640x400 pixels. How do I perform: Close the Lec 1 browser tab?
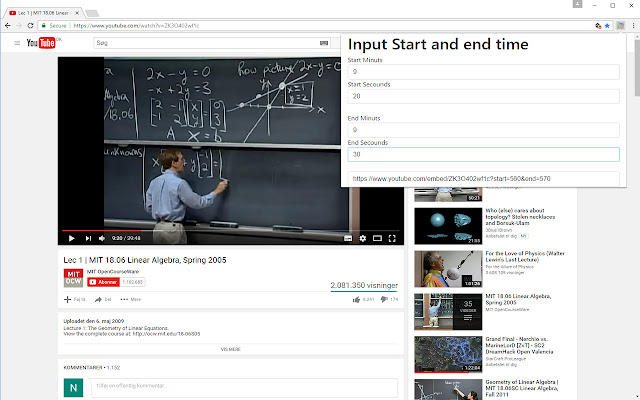click(x=77, y=13)
